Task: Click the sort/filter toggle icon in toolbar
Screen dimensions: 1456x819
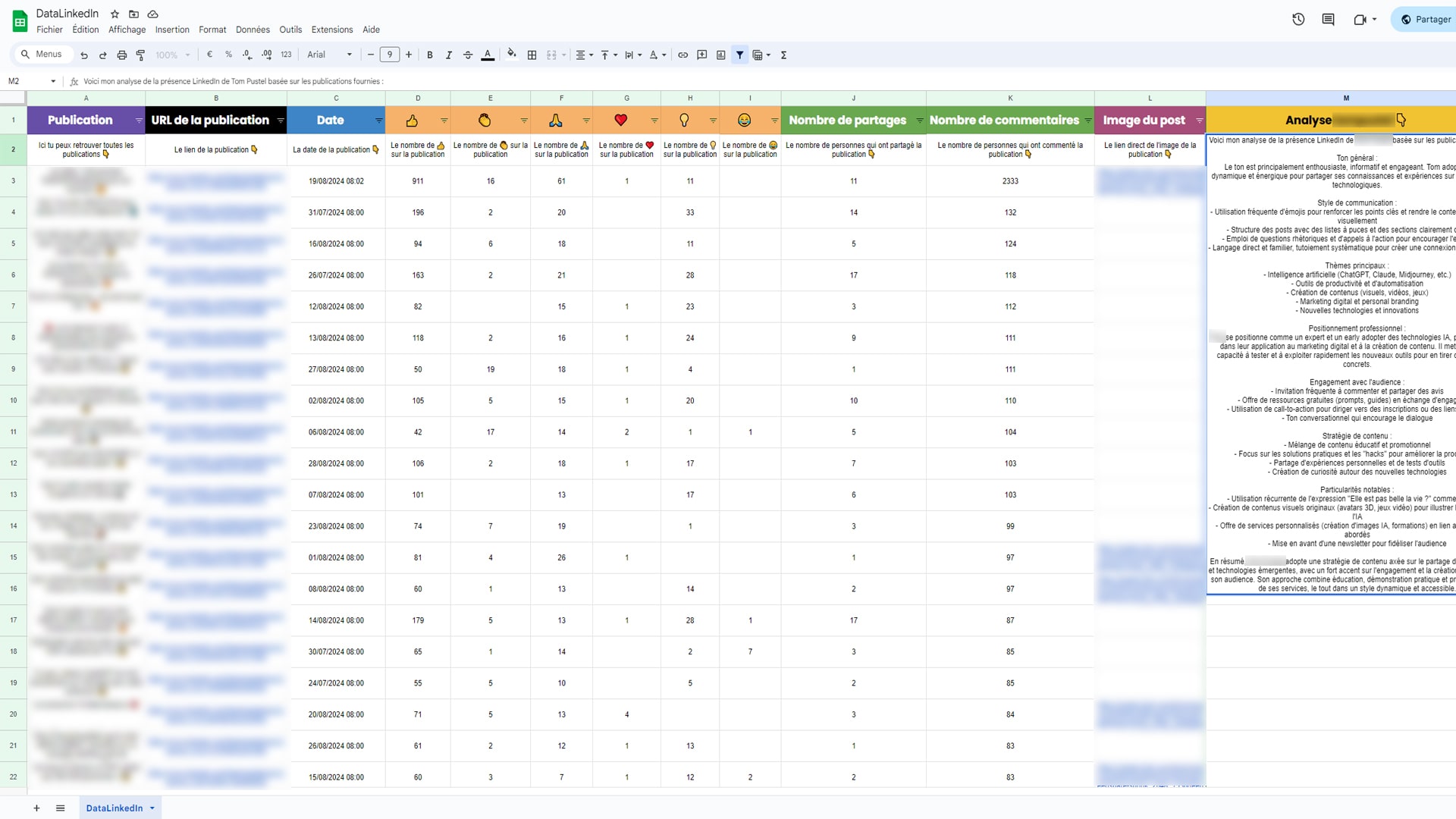Action: coord(740,55)
